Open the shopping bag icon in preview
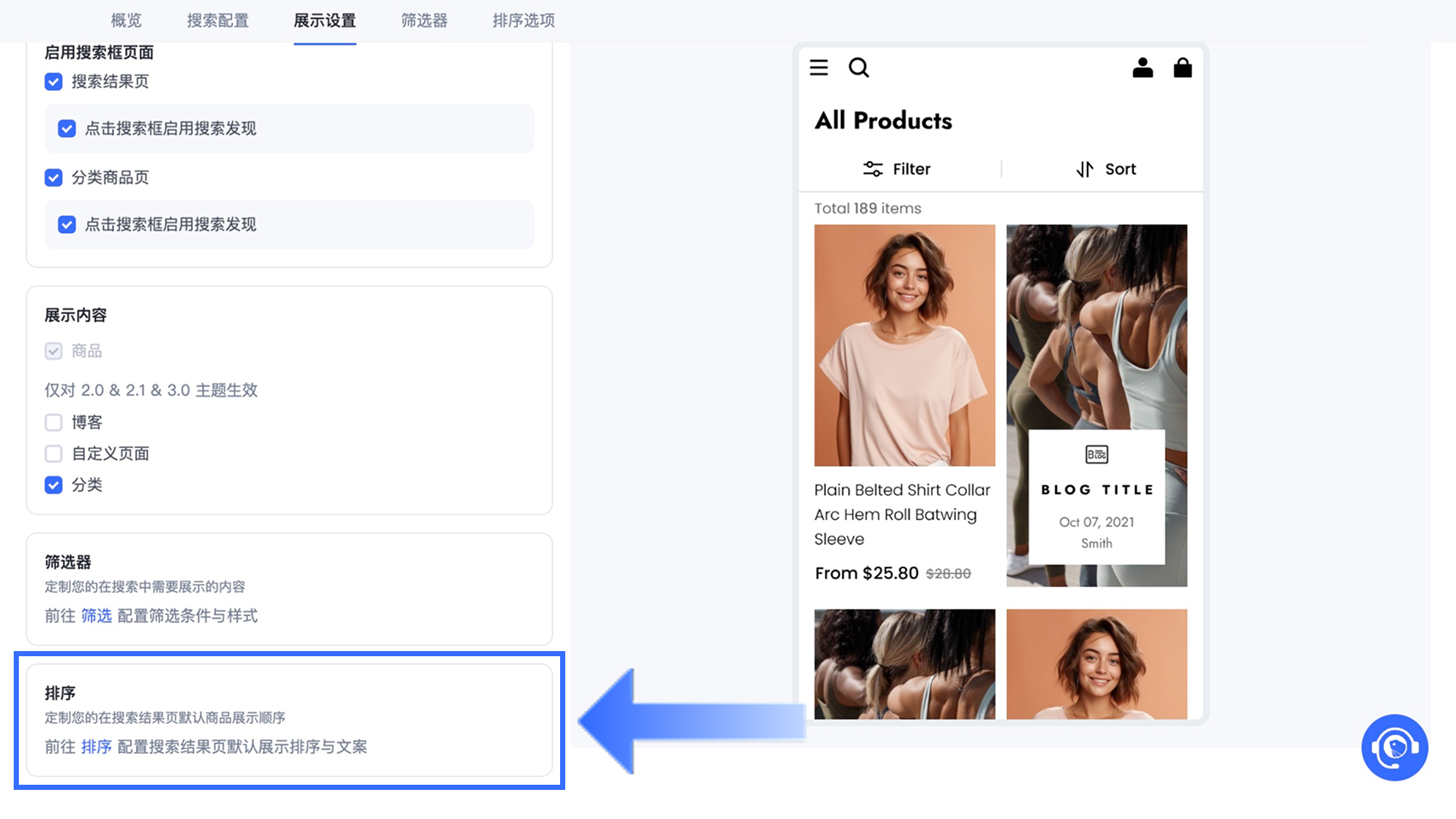The image size is (1456, 819). pyautogui.click(x=1183, y=68)
